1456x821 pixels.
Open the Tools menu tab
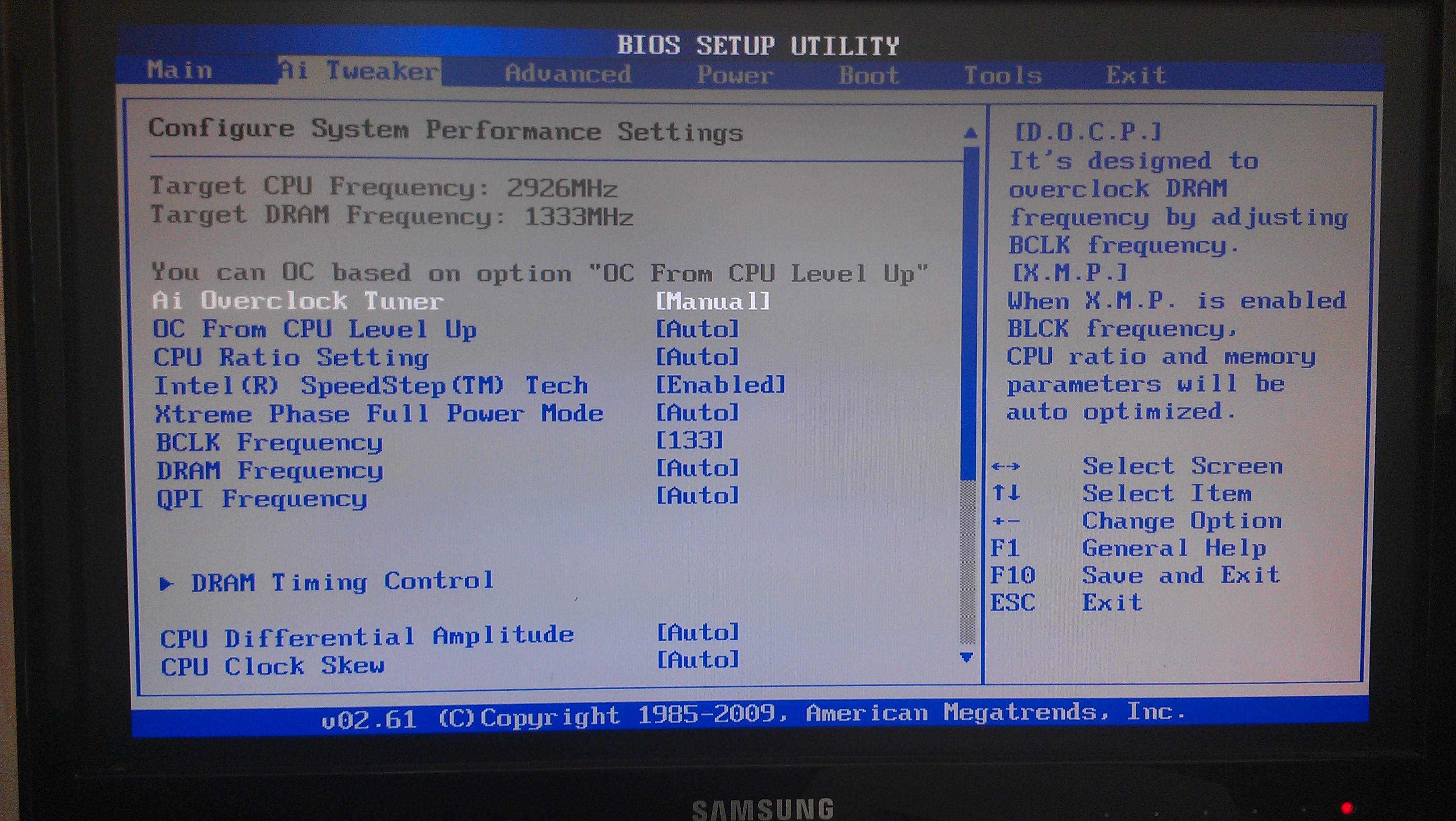1002,75
